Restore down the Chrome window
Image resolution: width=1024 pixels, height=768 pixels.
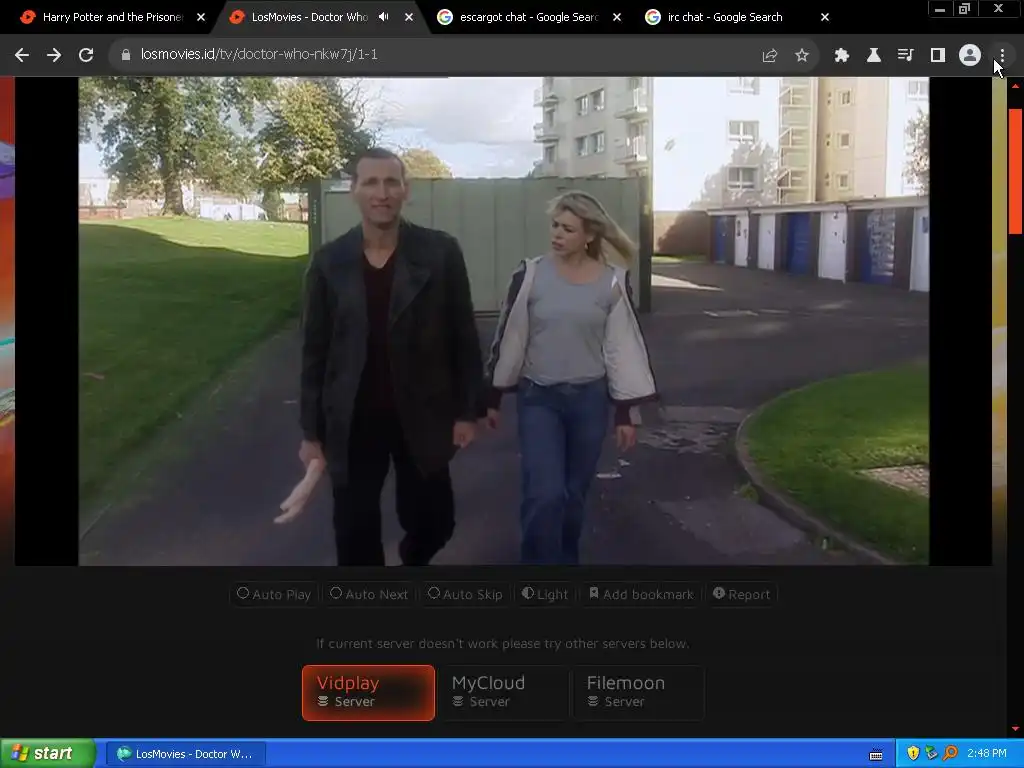click(x=965, y=9)
